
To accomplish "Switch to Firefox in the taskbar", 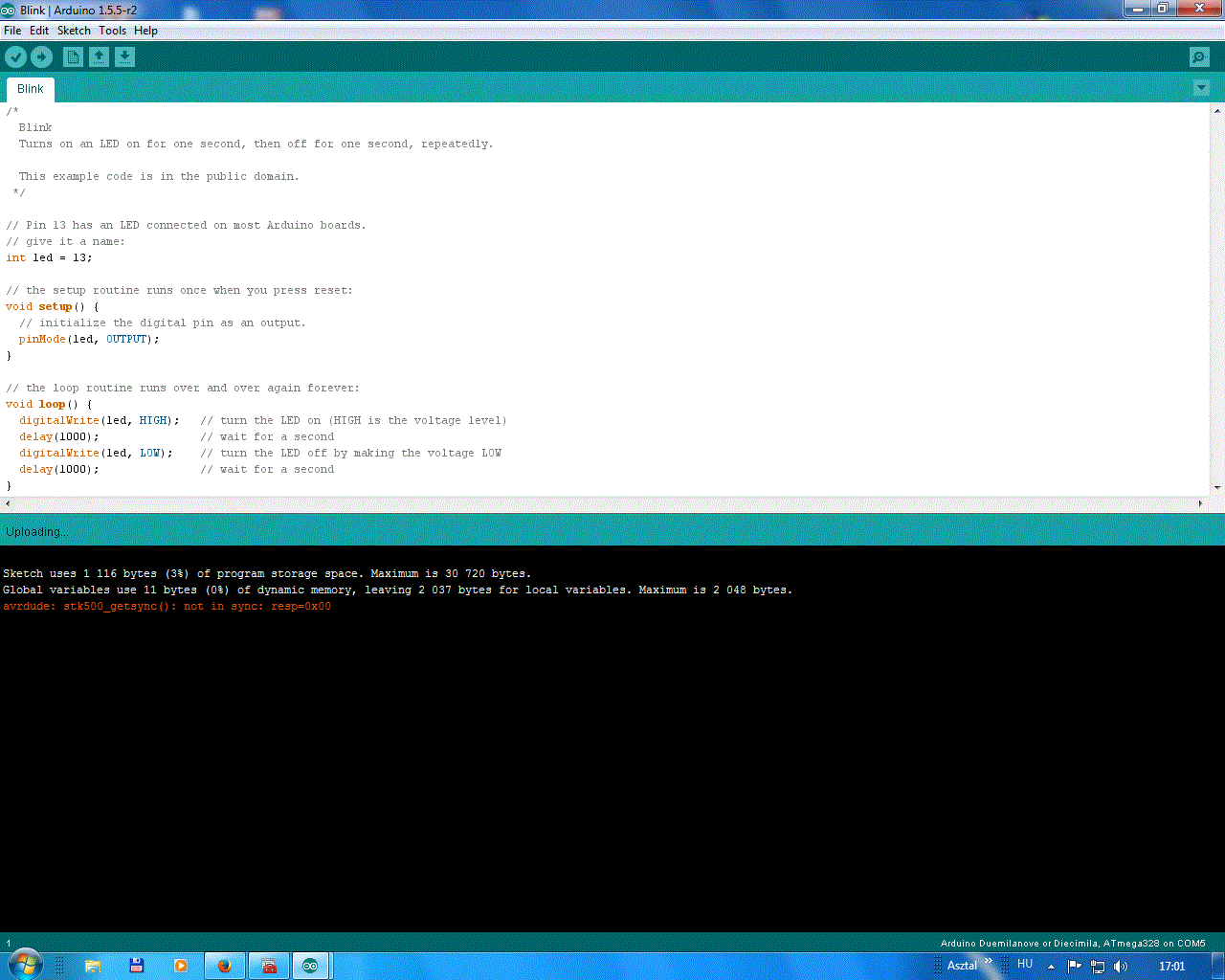I will tap(225, 966).
